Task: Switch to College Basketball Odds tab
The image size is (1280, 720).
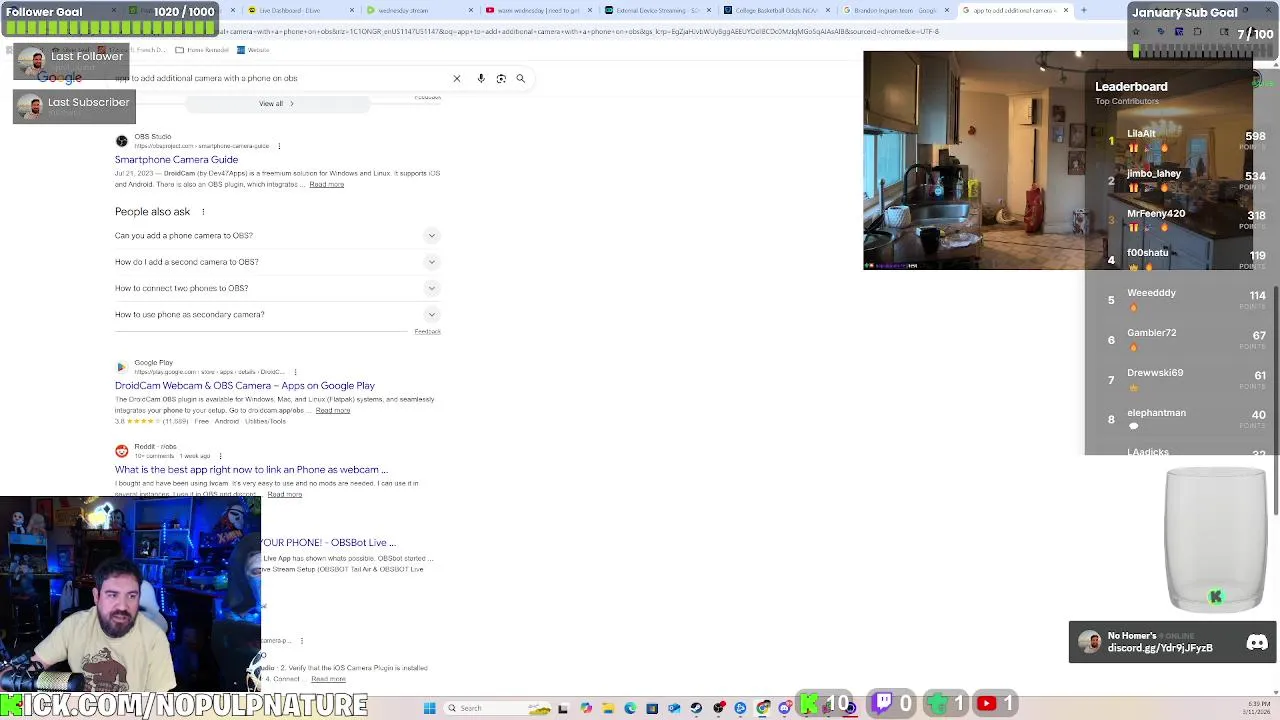Action: pyautogui.click(x=776, y=10)
